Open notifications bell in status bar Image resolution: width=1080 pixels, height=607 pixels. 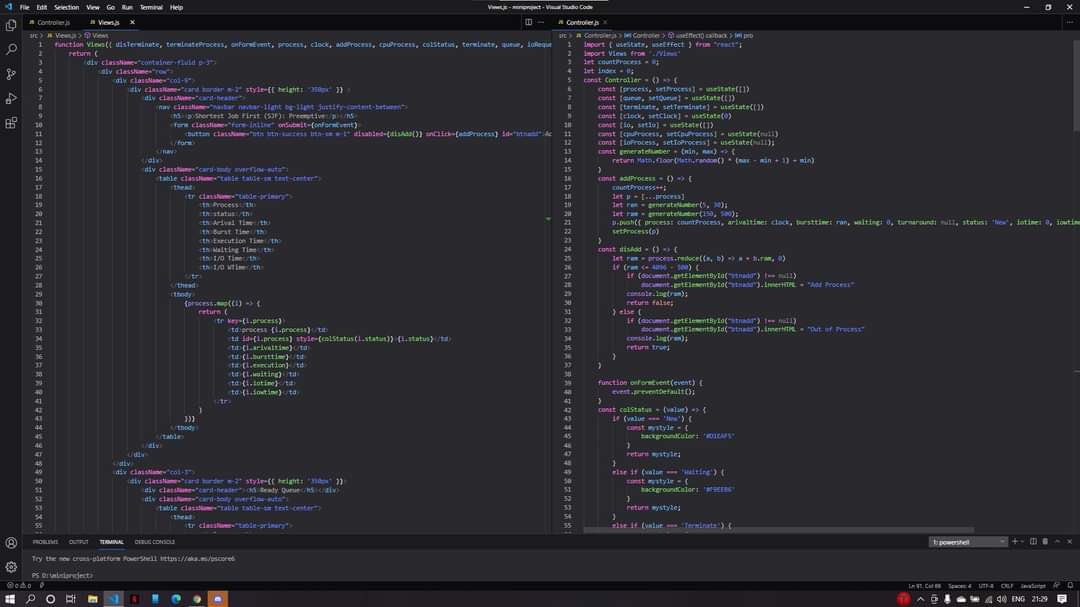tap(1070, 586)
